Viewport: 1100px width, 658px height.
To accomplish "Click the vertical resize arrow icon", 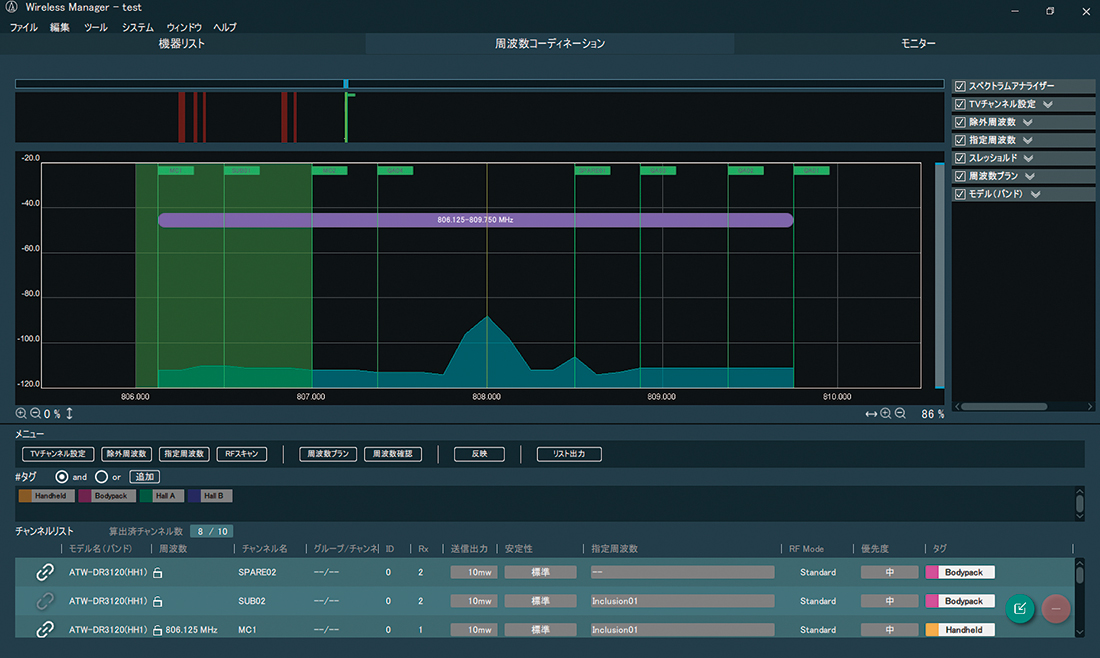I will [69, 414].
